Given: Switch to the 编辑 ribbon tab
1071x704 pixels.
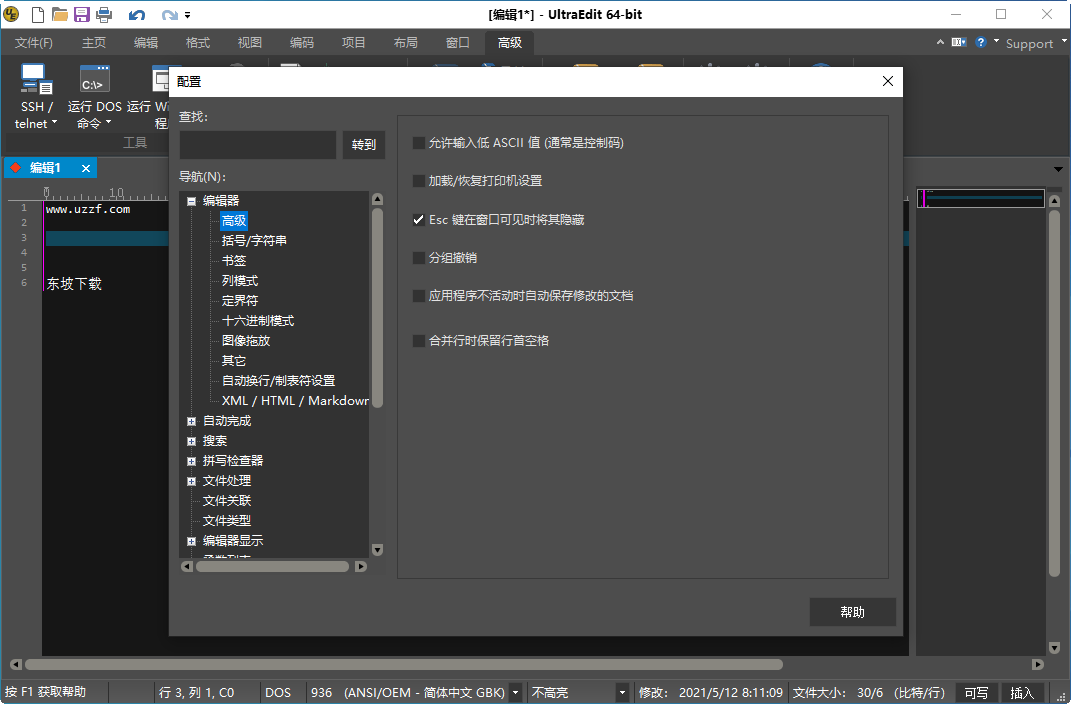Looking at the screenshot, I should tap(146, 42).
